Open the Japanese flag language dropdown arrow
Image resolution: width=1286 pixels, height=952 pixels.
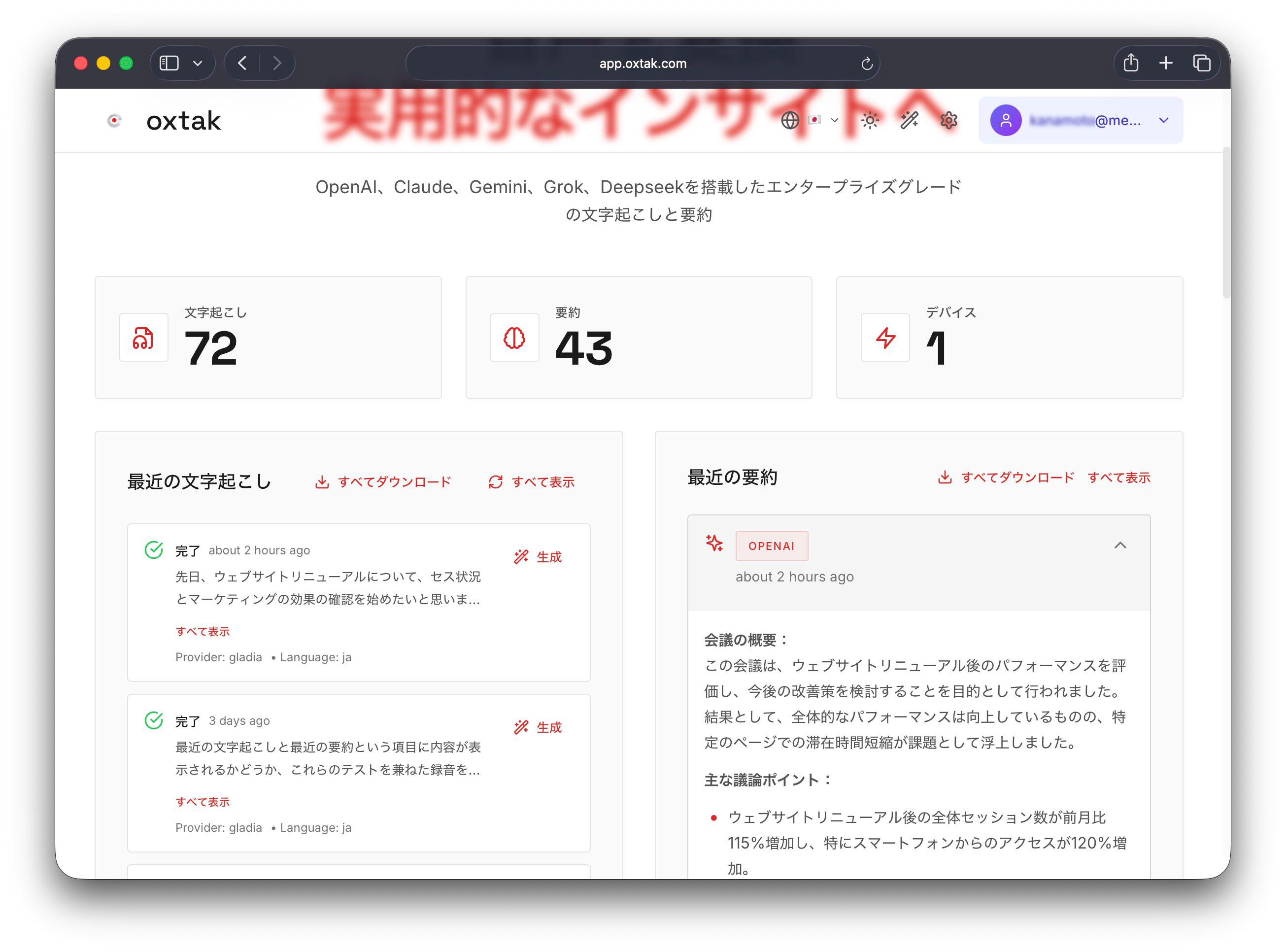834,120
